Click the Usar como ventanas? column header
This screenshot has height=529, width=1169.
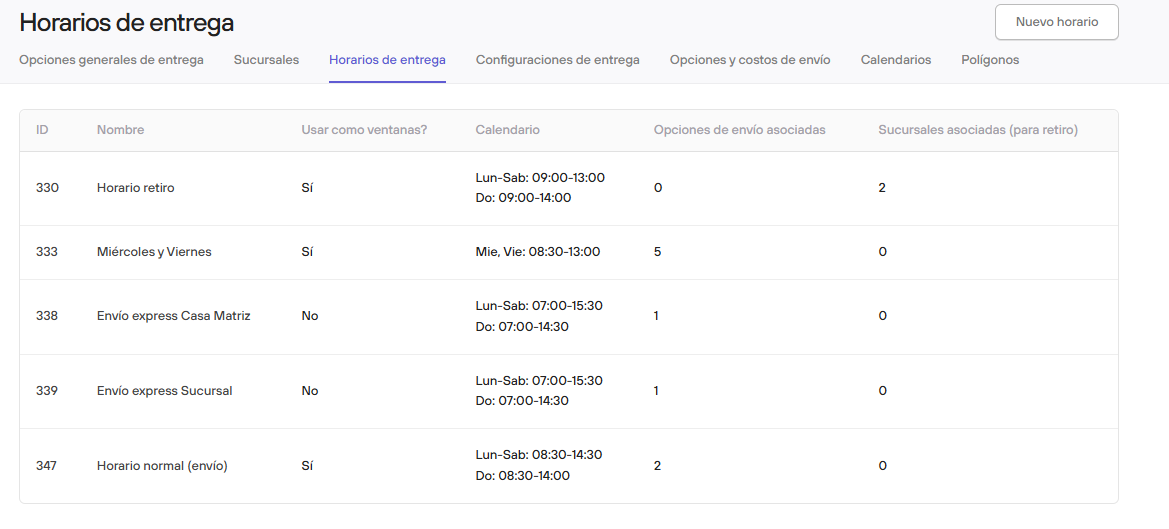coord(364,130)
